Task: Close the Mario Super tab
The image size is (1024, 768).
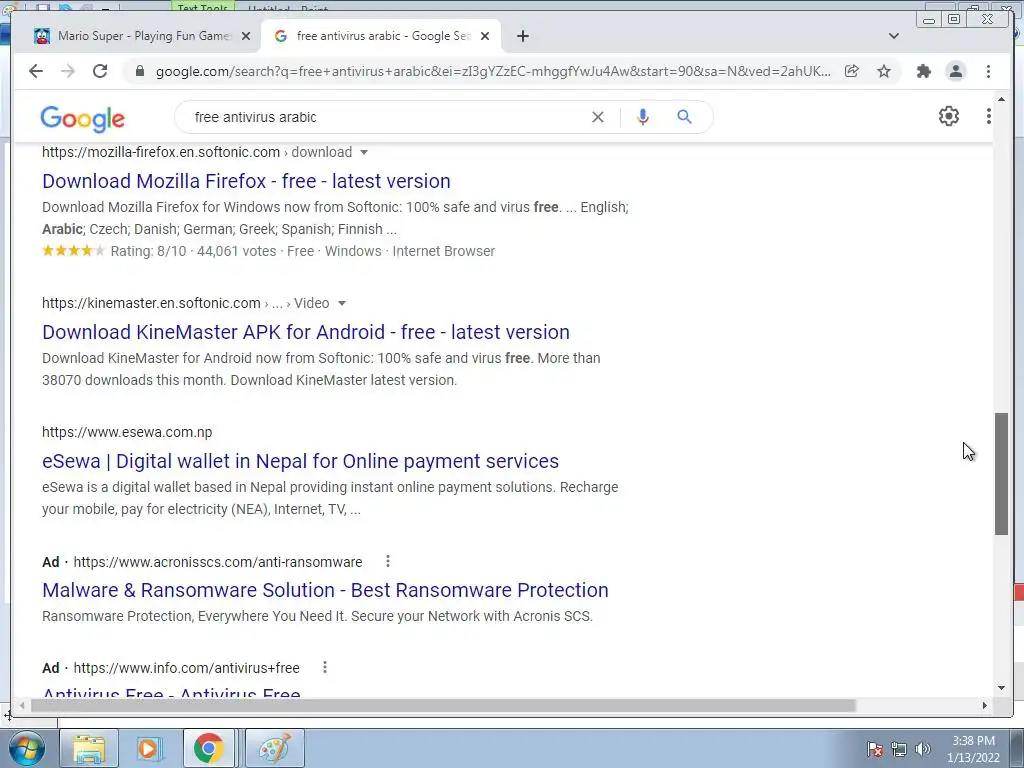Action: (x=246, y=36)
